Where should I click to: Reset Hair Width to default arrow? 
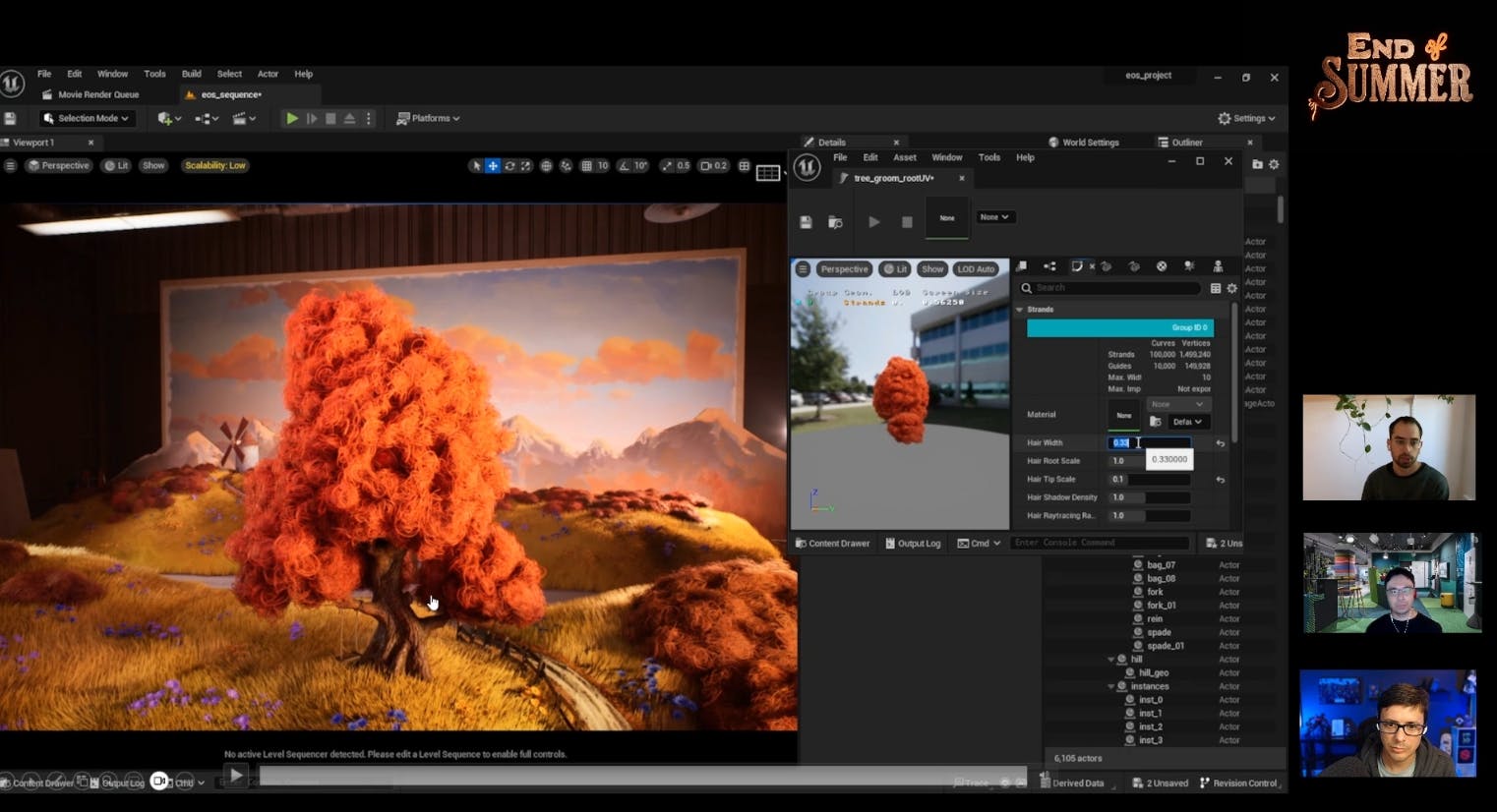pos(1220,443)
